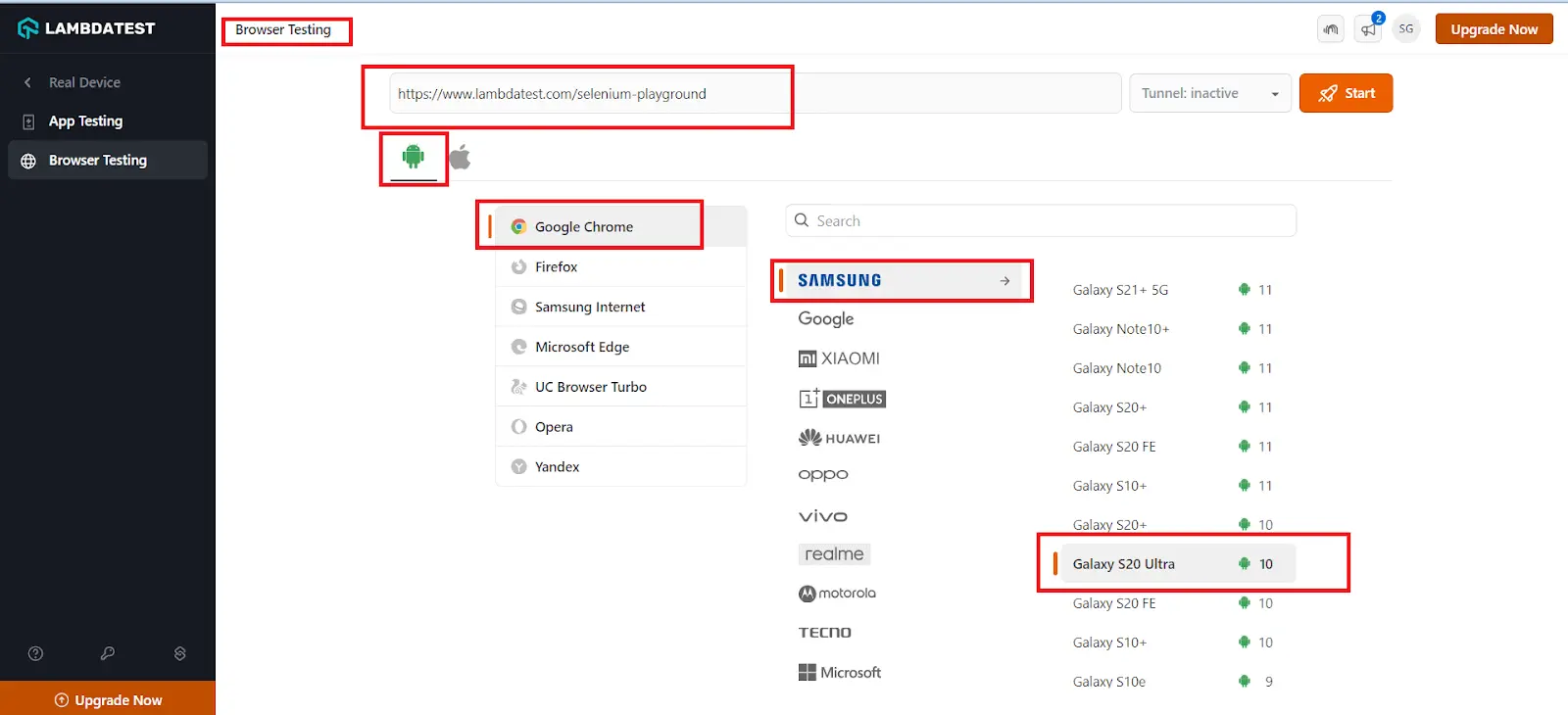Select Tecno brand
The width and height of the screenshot is (1568, 715).
pyautogui.click(x=825, y=633)
